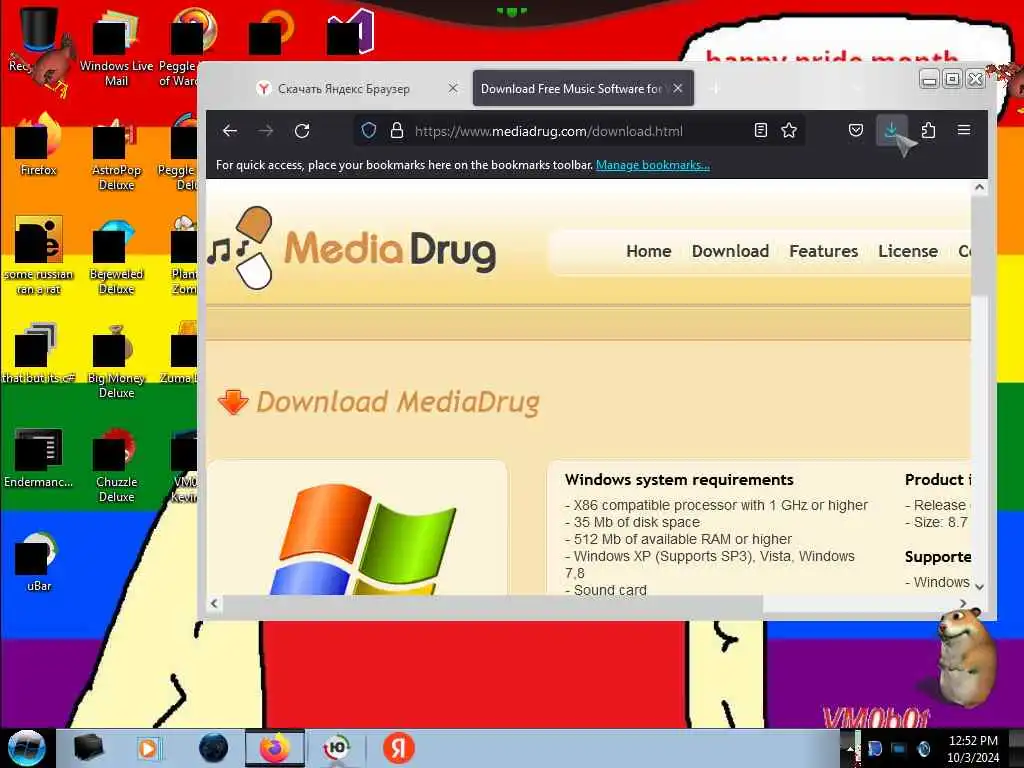Screen dimensions: 1024x768
Task: Open the Yandex Browser taskbar icon
Action: [398, 748]
